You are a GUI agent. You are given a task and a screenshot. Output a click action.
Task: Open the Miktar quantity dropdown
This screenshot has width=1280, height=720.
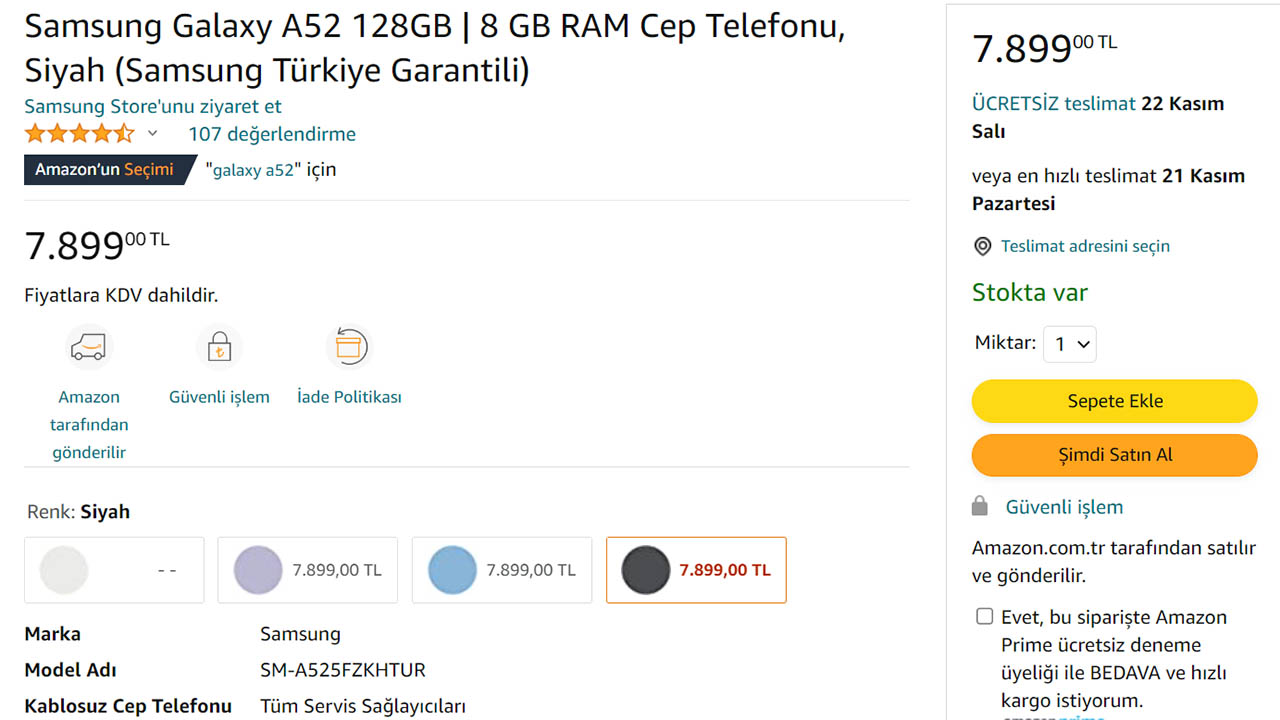(x=1070, y=345)
